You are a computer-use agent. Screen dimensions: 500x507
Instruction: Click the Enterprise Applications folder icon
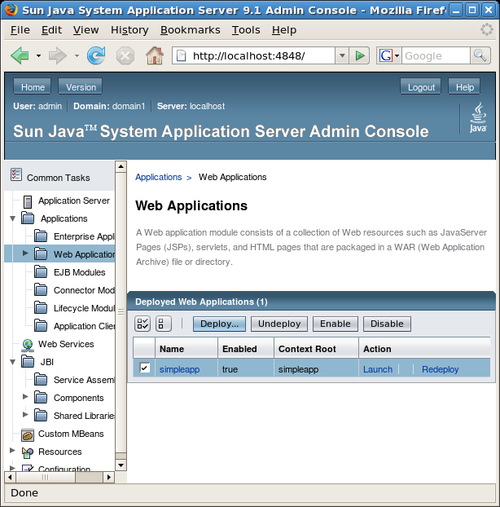41,236
